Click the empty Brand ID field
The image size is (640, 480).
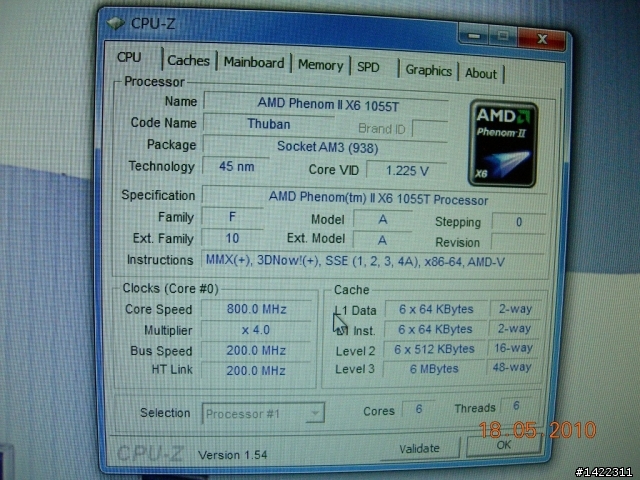click(430, 129)
